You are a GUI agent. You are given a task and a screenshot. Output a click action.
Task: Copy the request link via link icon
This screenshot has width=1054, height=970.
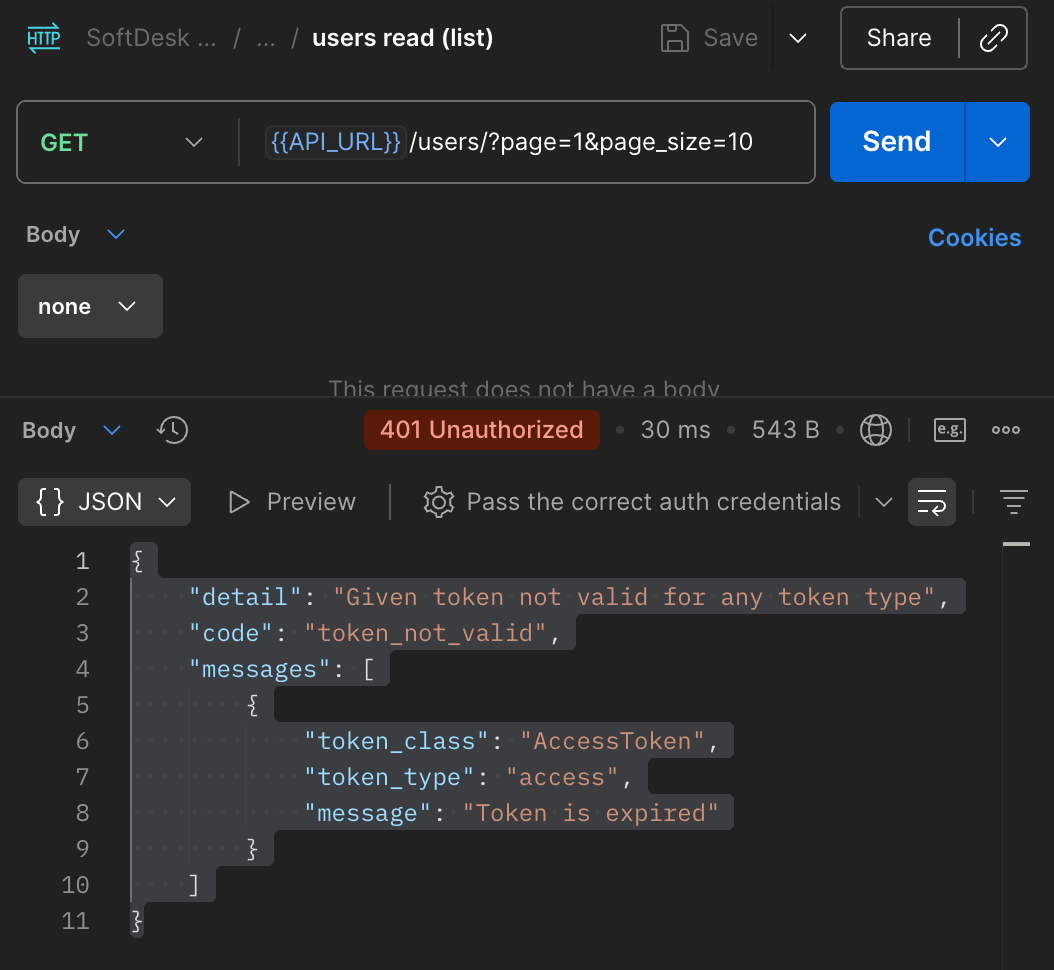pyautogui.click(x=993, y=39)
